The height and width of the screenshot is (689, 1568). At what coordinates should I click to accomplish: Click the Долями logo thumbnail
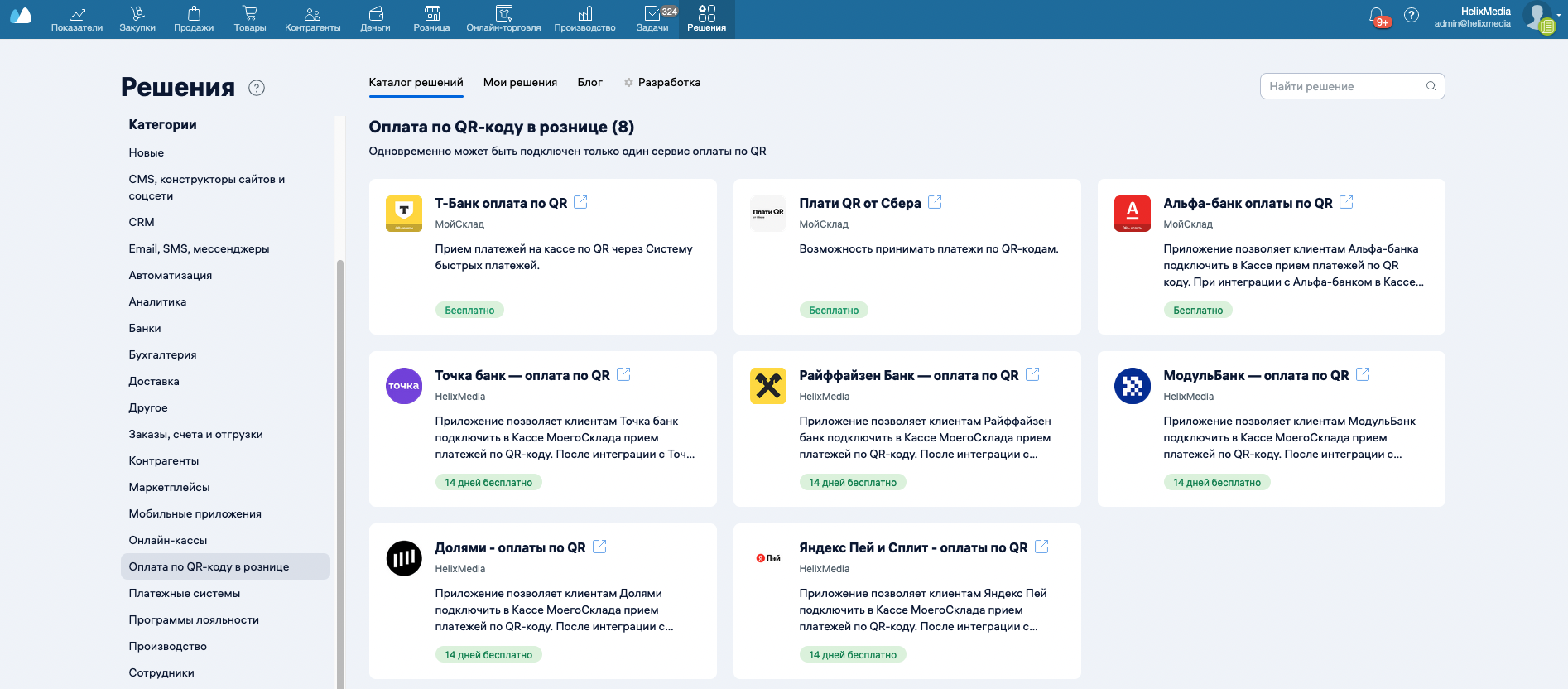pos(404,558)
